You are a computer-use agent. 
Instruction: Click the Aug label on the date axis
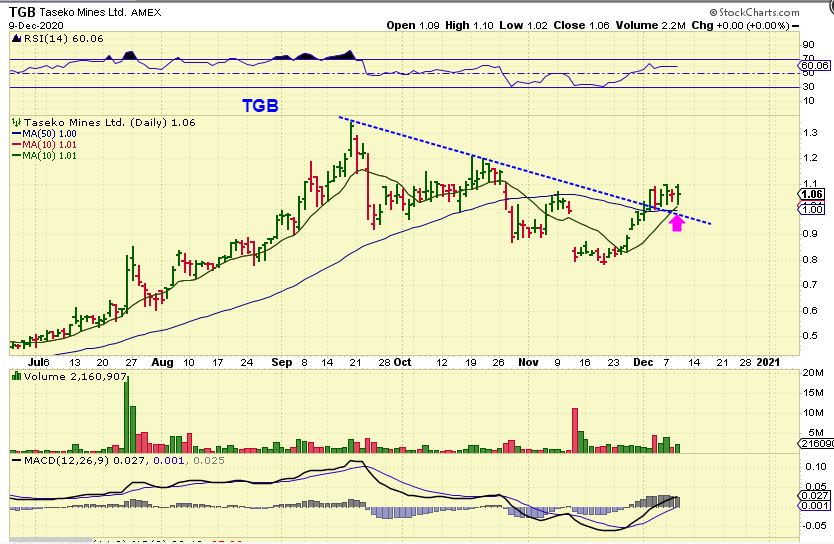click(162, 362)
